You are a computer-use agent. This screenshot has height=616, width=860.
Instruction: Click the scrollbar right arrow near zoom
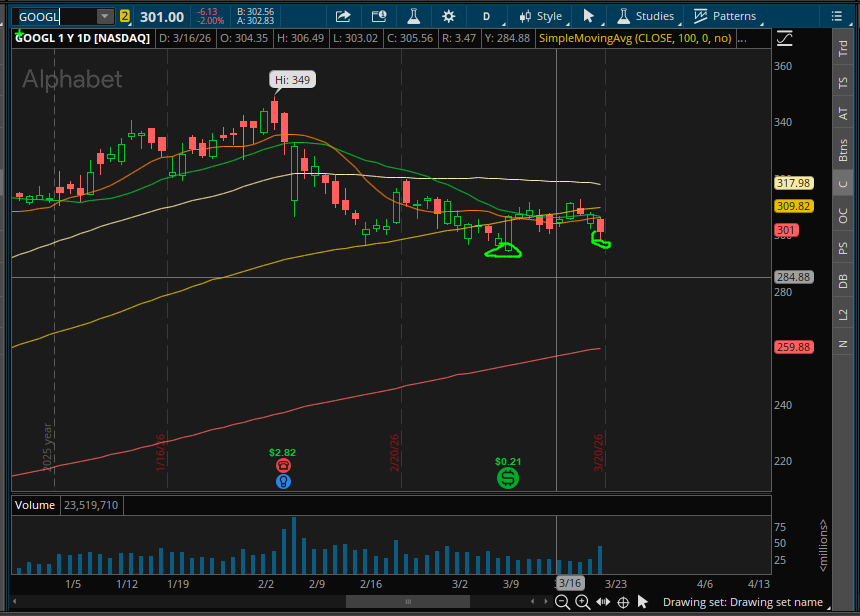(x=546, y=602)
